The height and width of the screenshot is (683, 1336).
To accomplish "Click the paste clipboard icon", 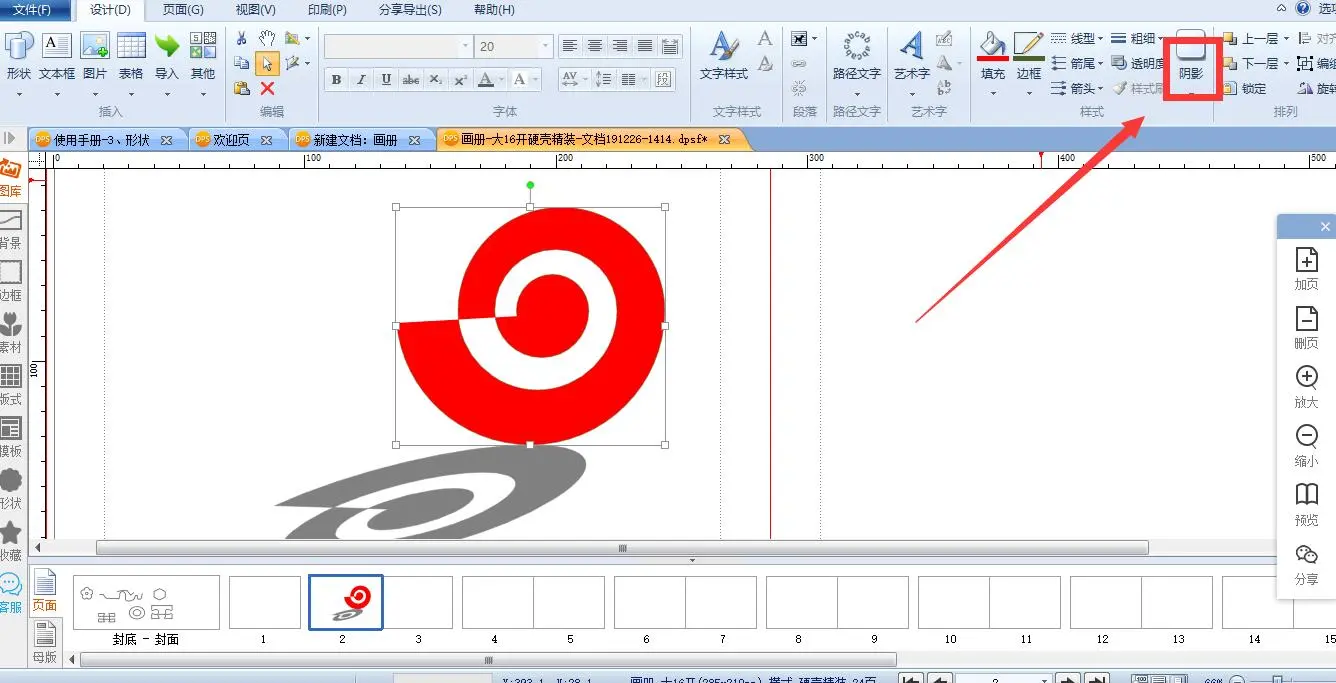I will click(x=241, y=88).
